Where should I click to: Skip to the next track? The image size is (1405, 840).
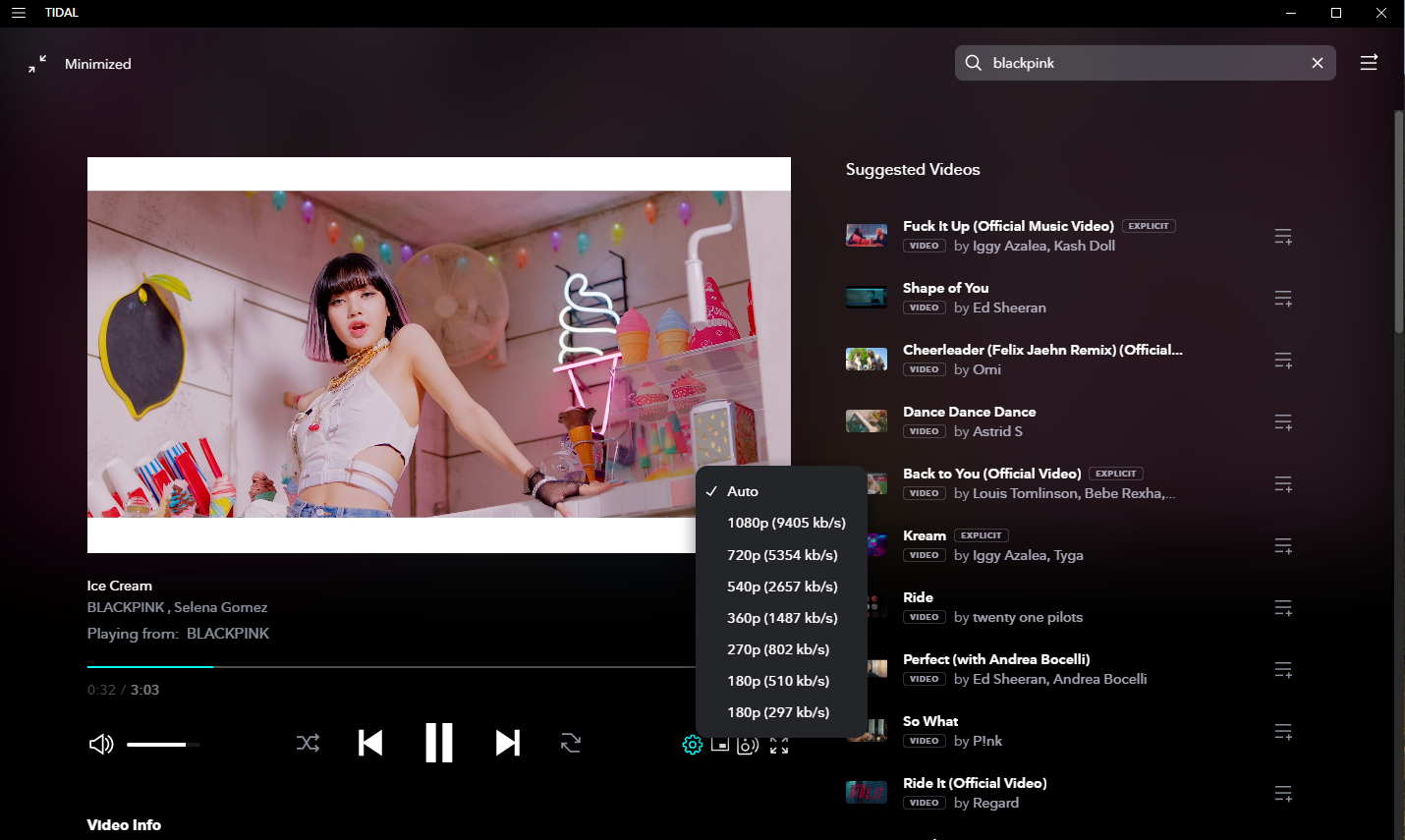point(508,744)
